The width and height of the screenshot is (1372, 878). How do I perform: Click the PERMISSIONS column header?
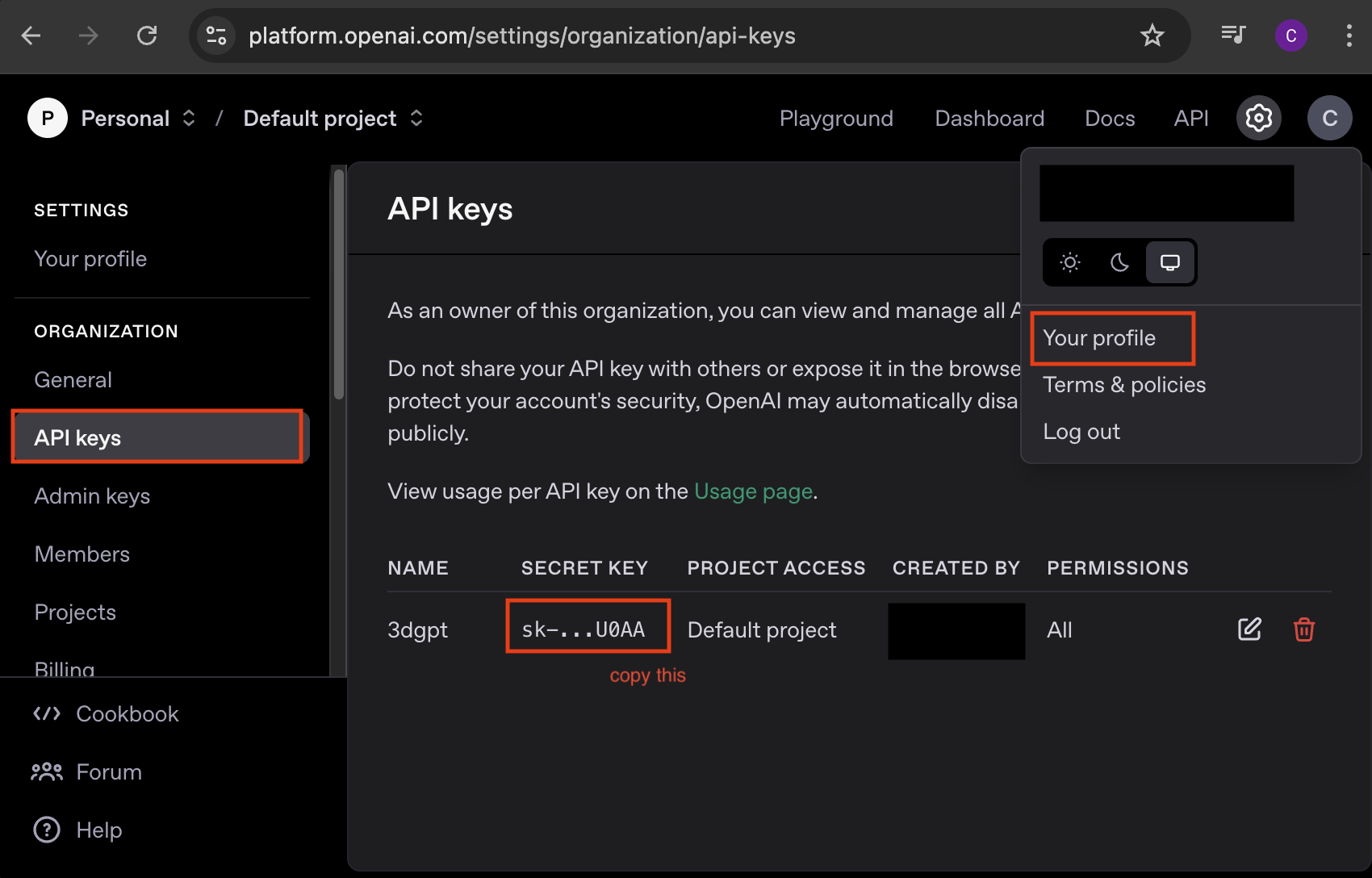click(x=1118, y=568)
